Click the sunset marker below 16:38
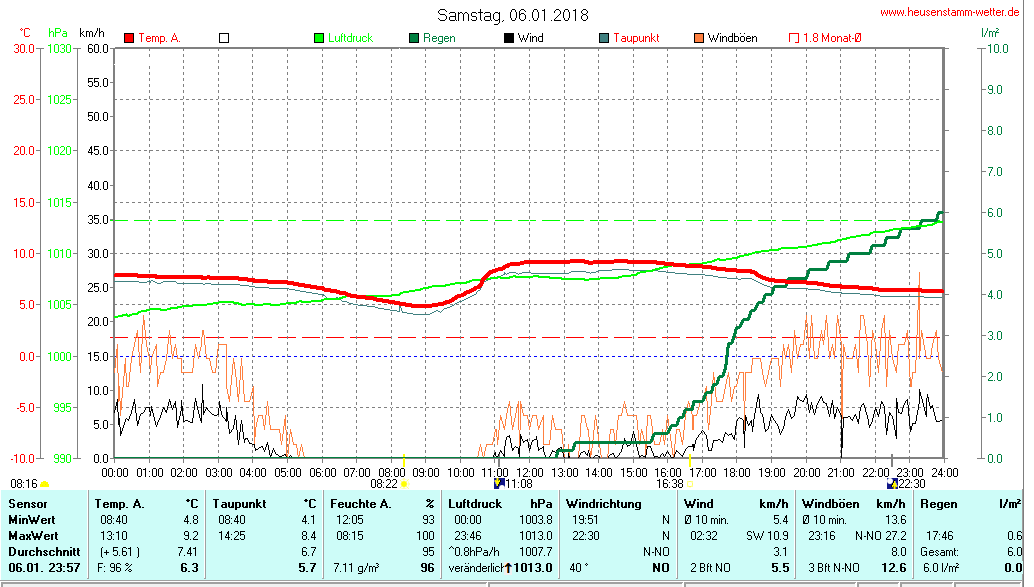This screenshot has width=1034, height=587. pyautogui.click(x=690, y=484)
